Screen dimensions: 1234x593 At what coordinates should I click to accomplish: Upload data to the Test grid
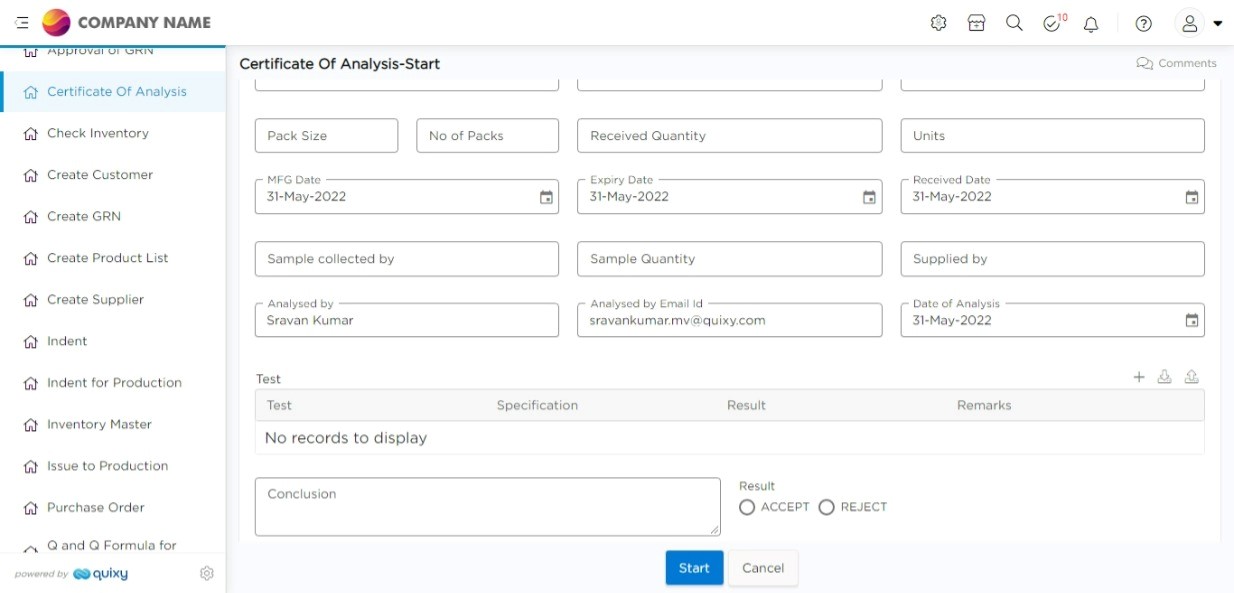1191,377
